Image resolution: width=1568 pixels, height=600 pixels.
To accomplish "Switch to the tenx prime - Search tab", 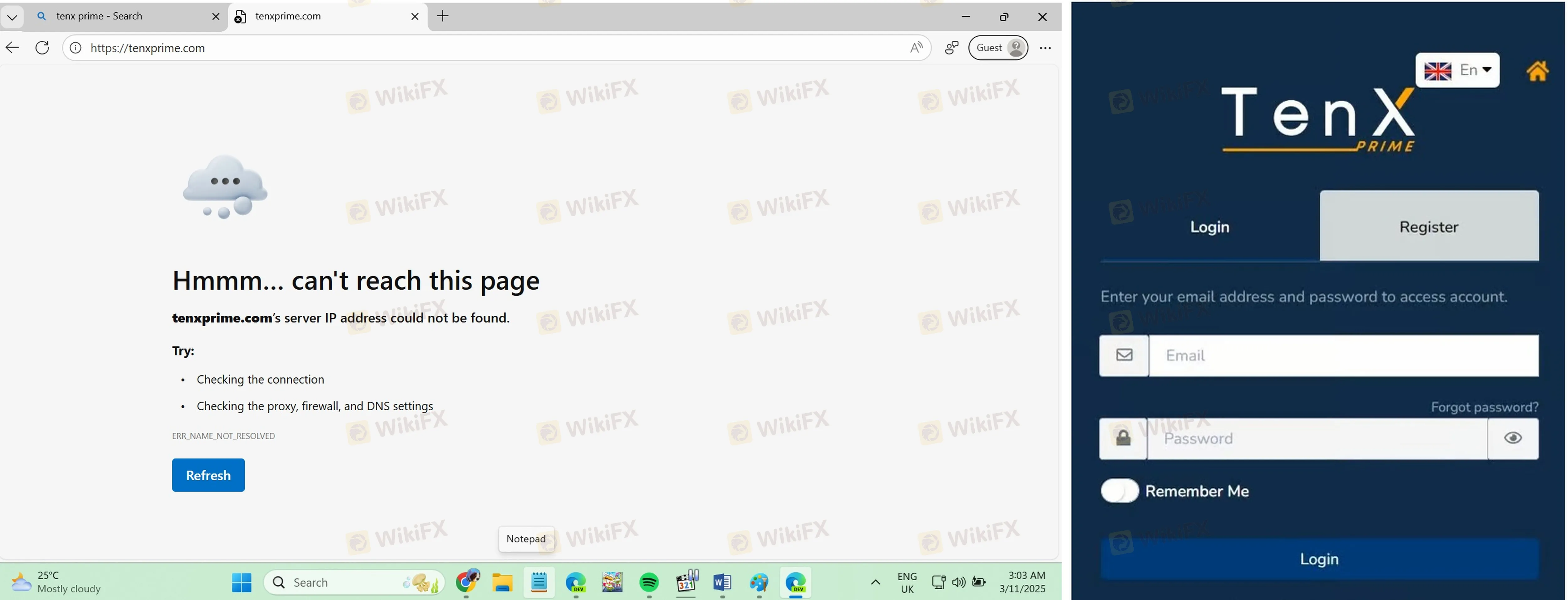I will (x=122, y=16).
